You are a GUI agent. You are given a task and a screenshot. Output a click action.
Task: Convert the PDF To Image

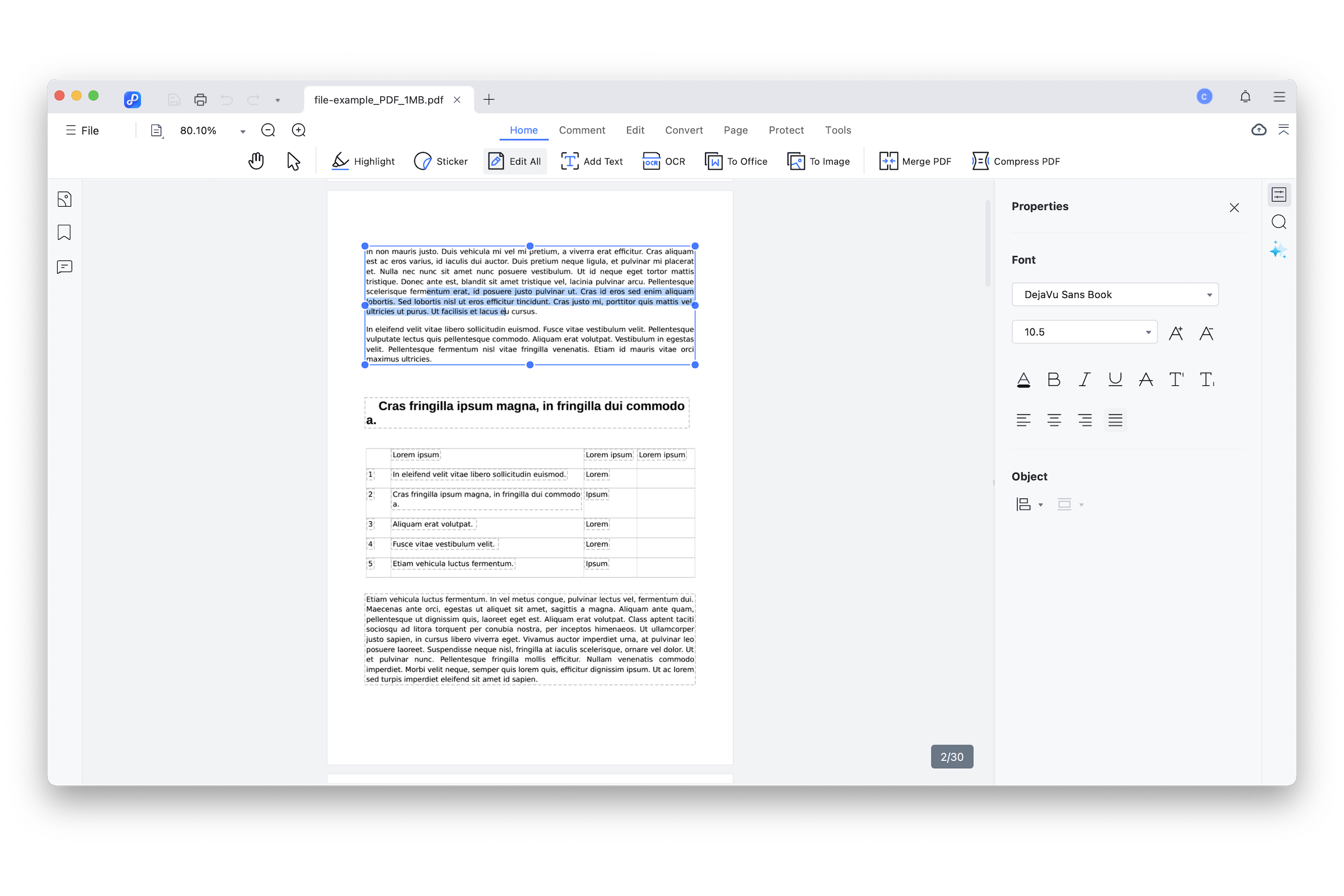(818, 161)
